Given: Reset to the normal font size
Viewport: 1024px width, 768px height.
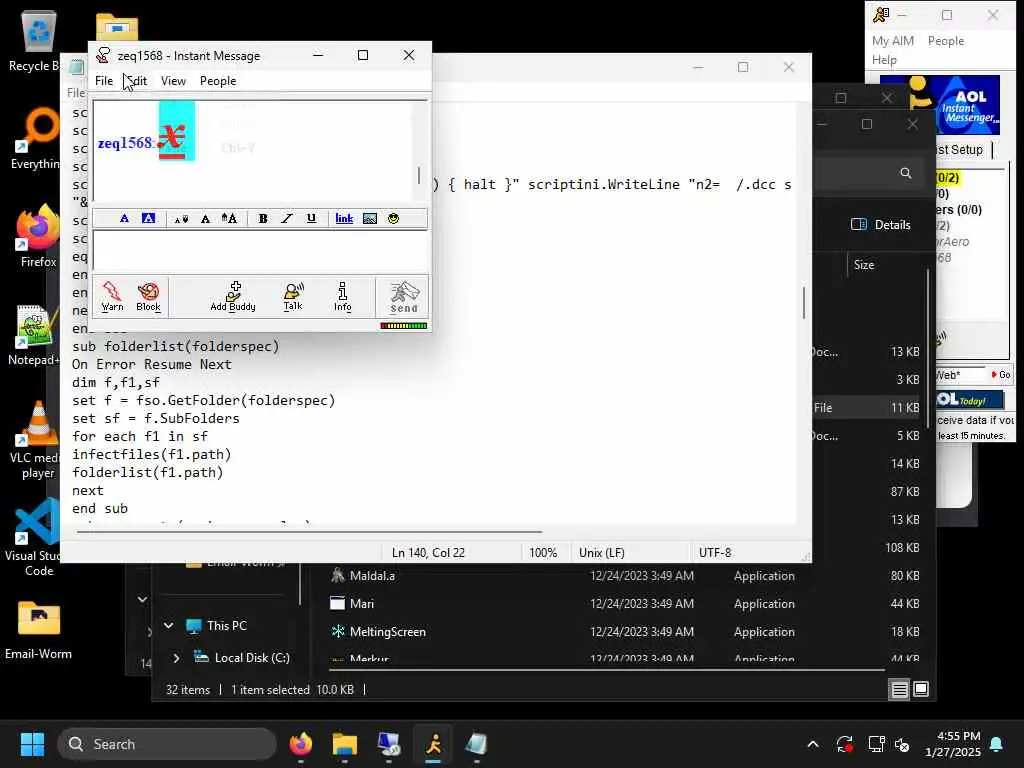Looking at the screenshot, I should click(205, 219).
